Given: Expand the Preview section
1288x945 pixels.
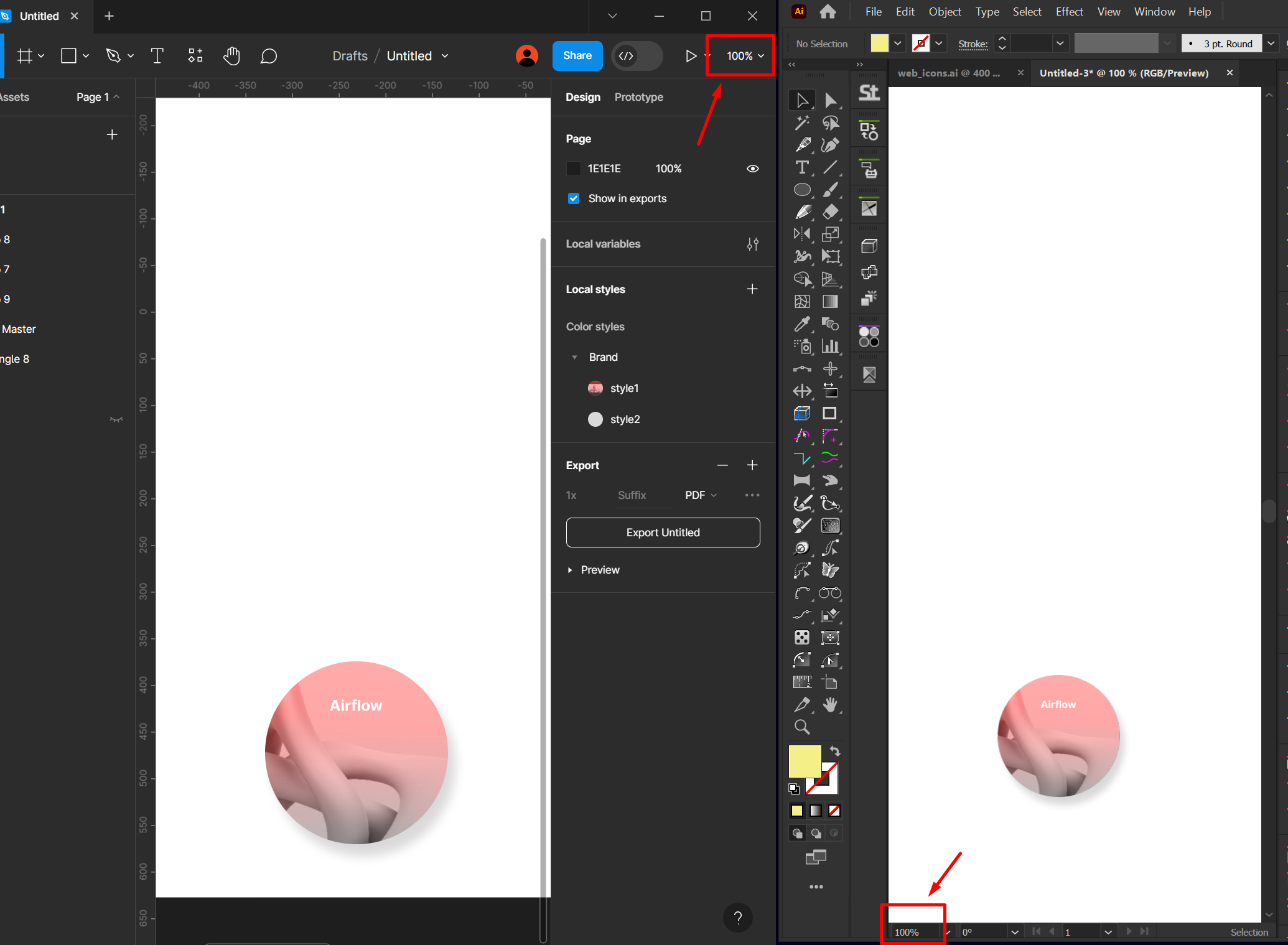Looking at the screenshot, I should point(570,569).
